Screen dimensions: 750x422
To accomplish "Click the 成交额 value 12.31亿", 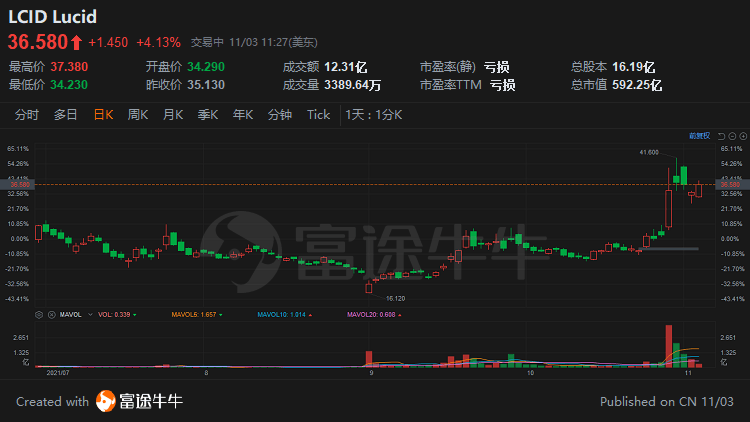I will click(x=346, y=67).
